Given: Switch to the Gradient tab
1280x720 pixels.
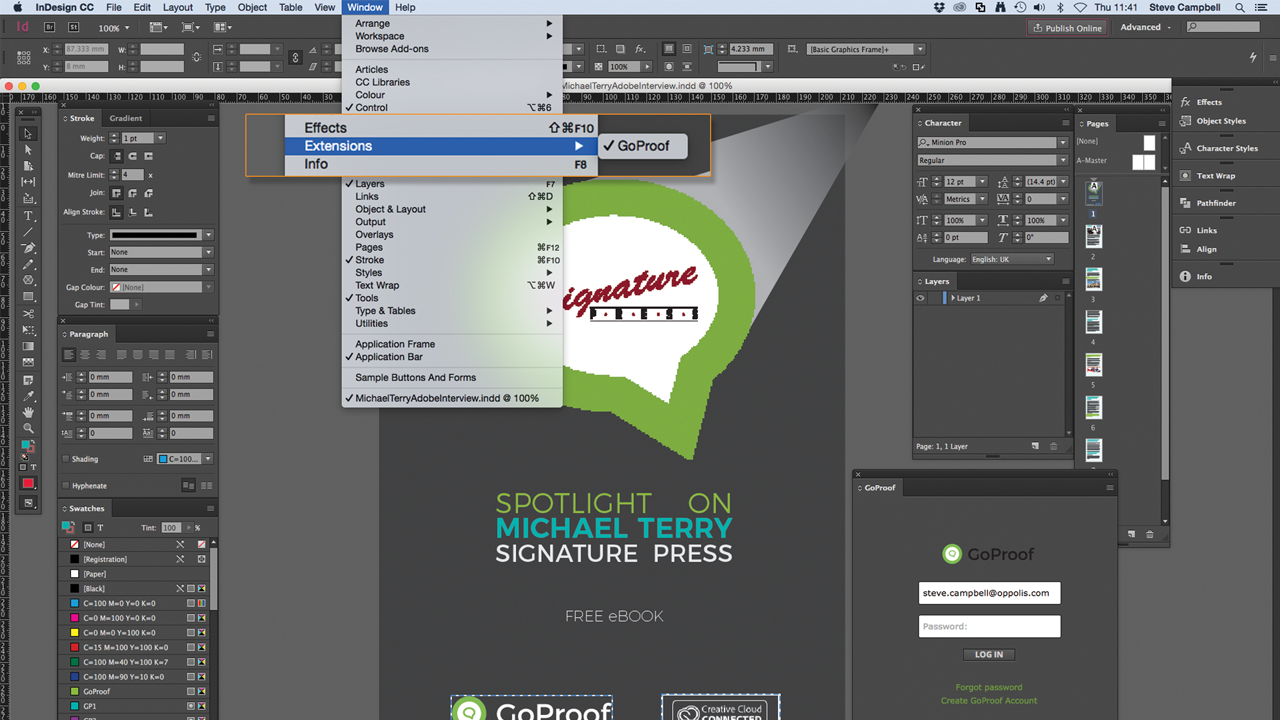Looking at the screenshot, I should 126,118.
